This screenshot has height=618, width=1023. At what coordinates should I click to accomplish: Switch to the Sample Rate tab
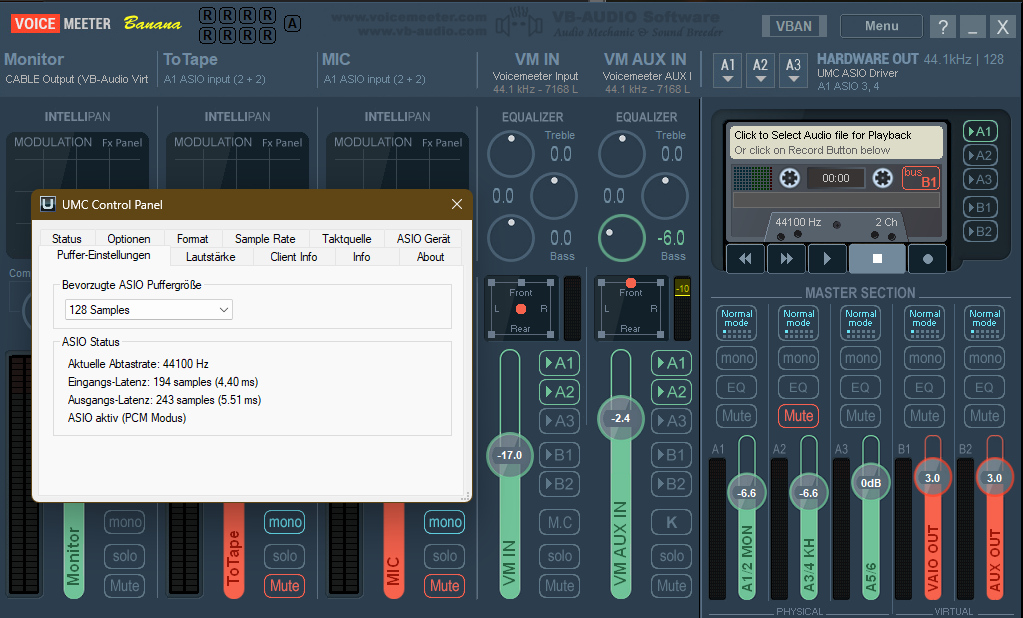[x=265, y=239]
